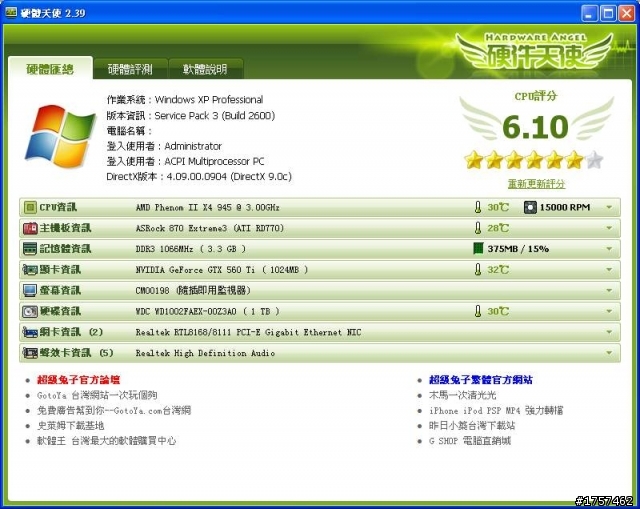Click the GPU thermometer icon next to 32℃
Screen dimensions: 640x509
[478, 270]
